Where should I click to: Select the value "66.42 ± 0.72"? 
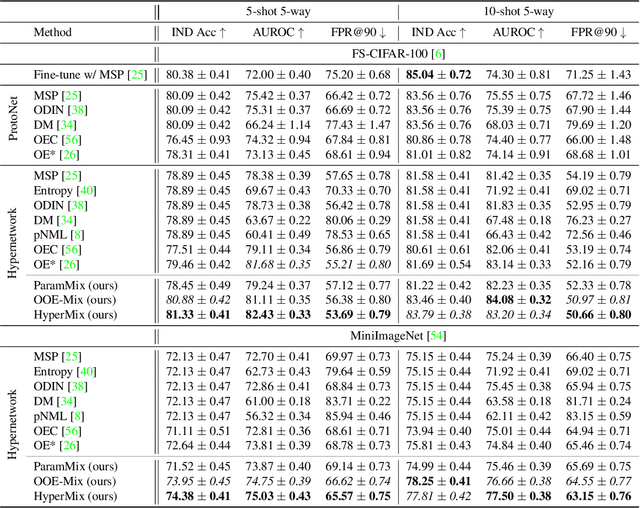[358, 95]
